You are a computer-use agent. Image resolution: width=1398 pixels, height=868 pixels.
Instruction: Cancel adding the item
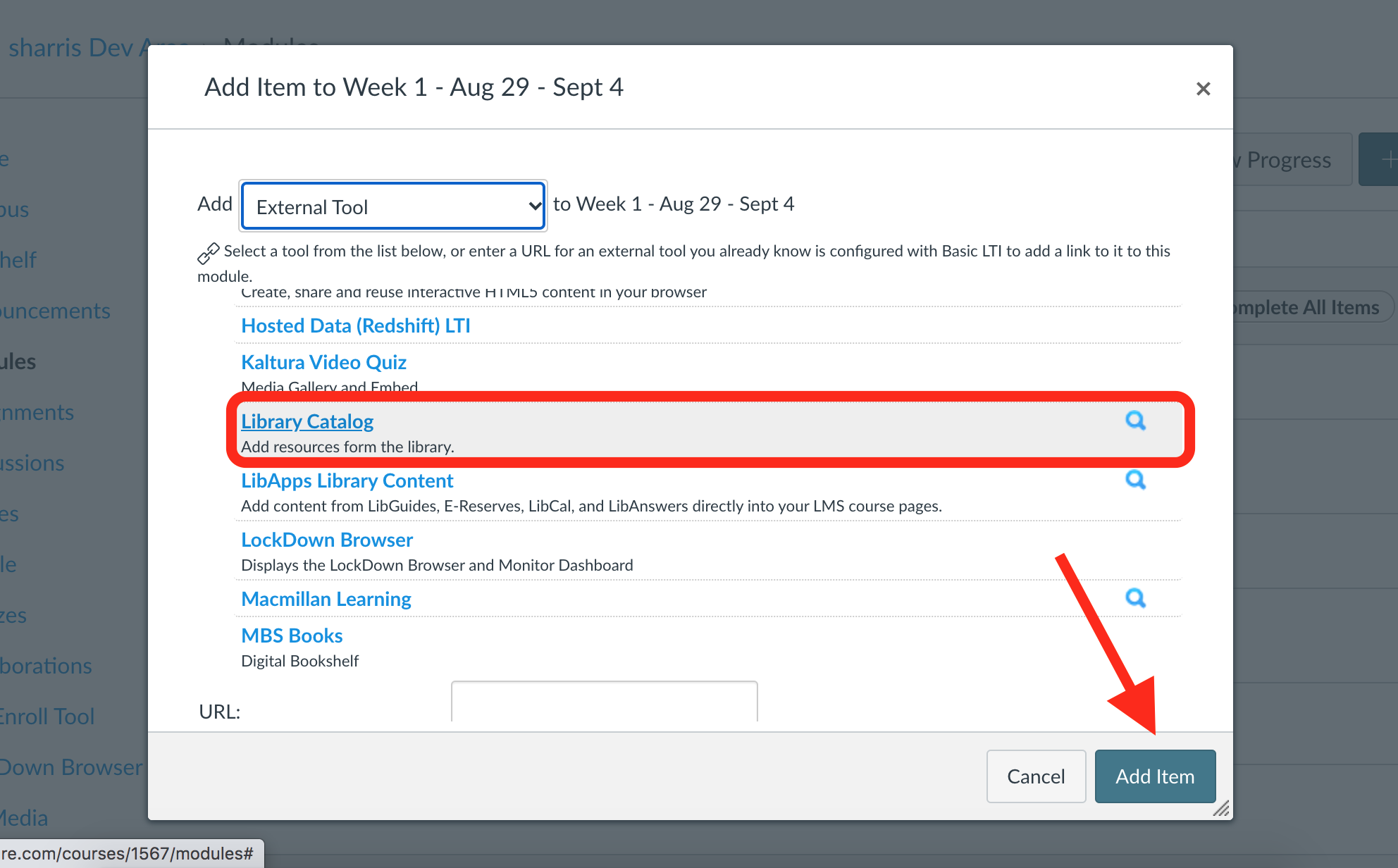click(1036, 776)
